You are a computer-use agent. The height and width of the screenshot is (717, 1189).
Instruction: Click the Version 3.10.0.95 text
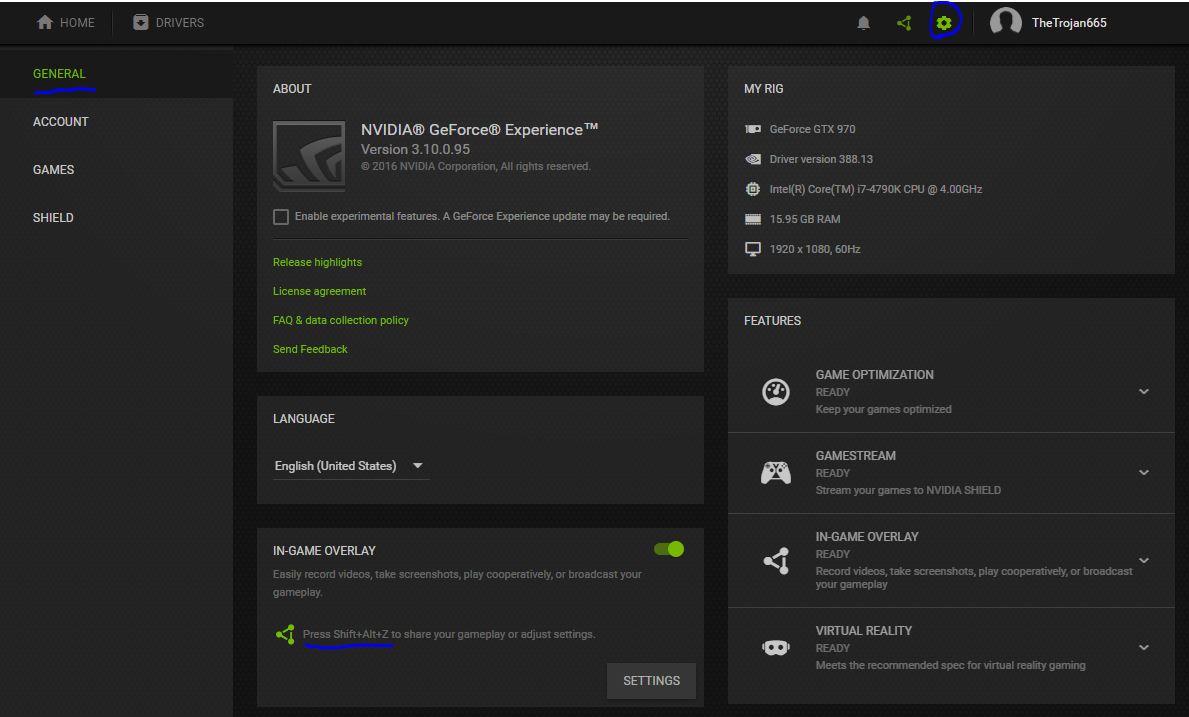(x=416, y=149)
